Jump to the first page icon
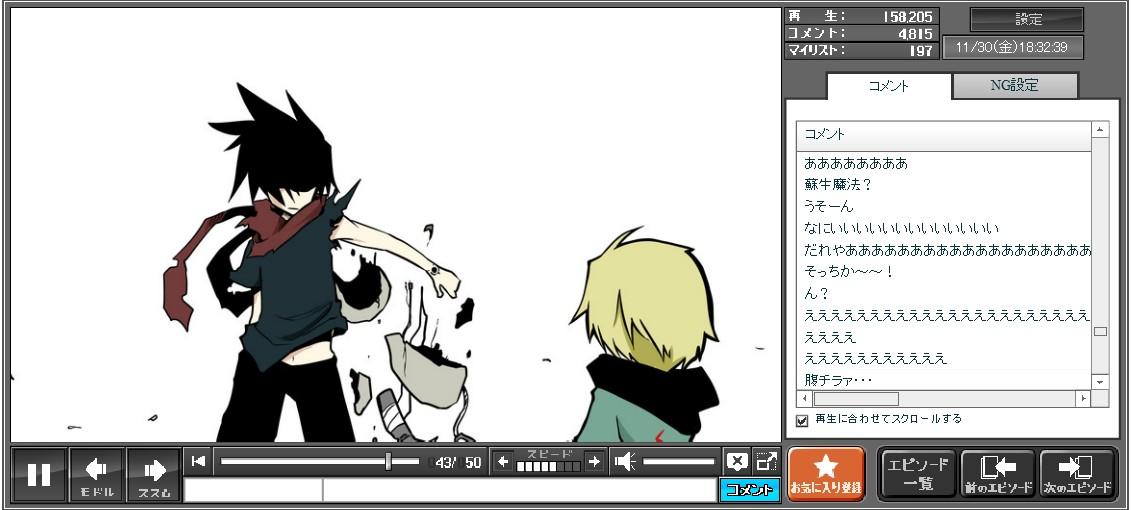This screenshot has width=1131, height=510. (x=199, y=461)
